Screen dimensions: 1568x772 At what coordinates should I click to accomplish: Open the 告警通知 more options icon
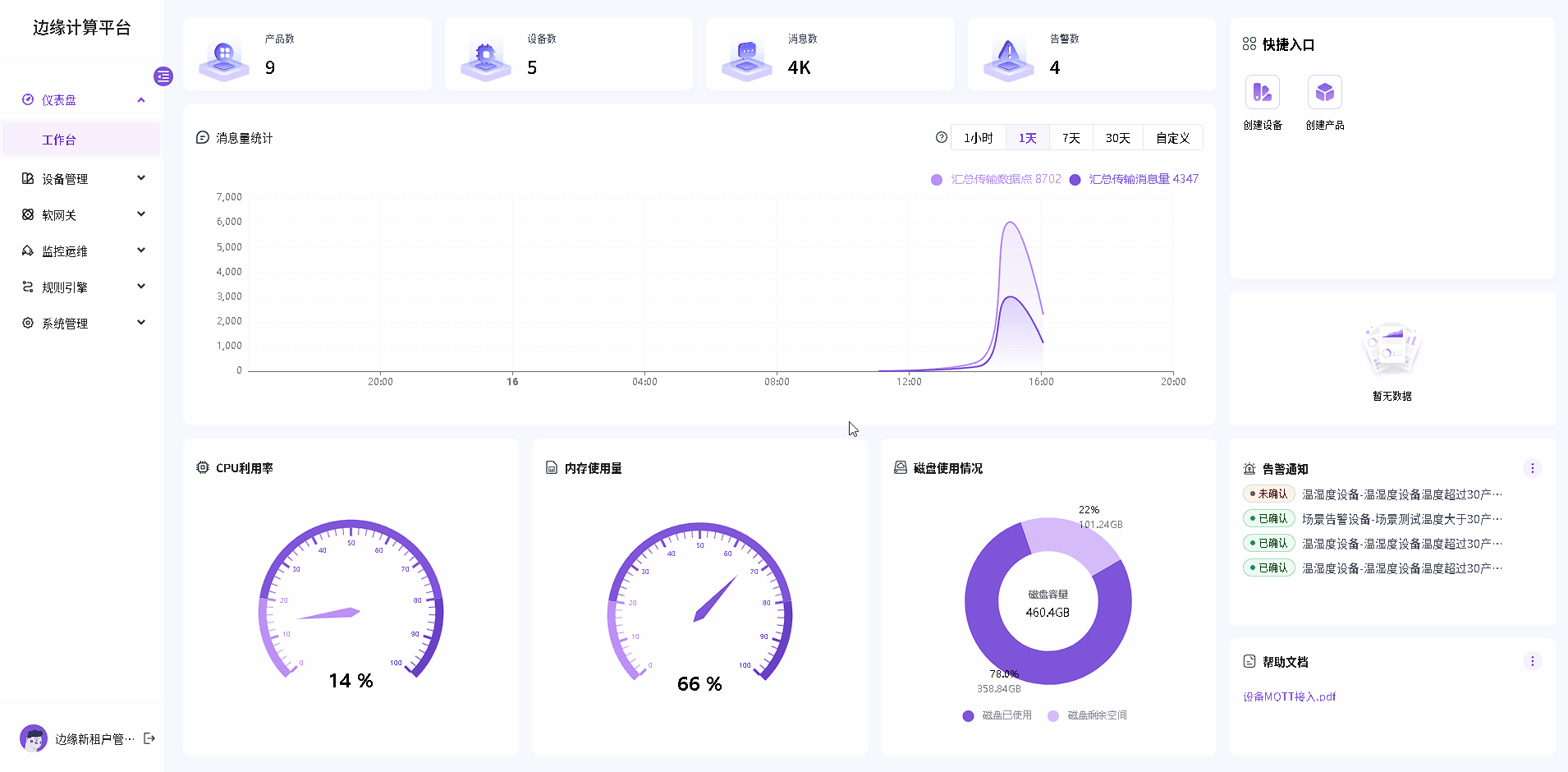pyautogui.click(x=1532, y=468)
